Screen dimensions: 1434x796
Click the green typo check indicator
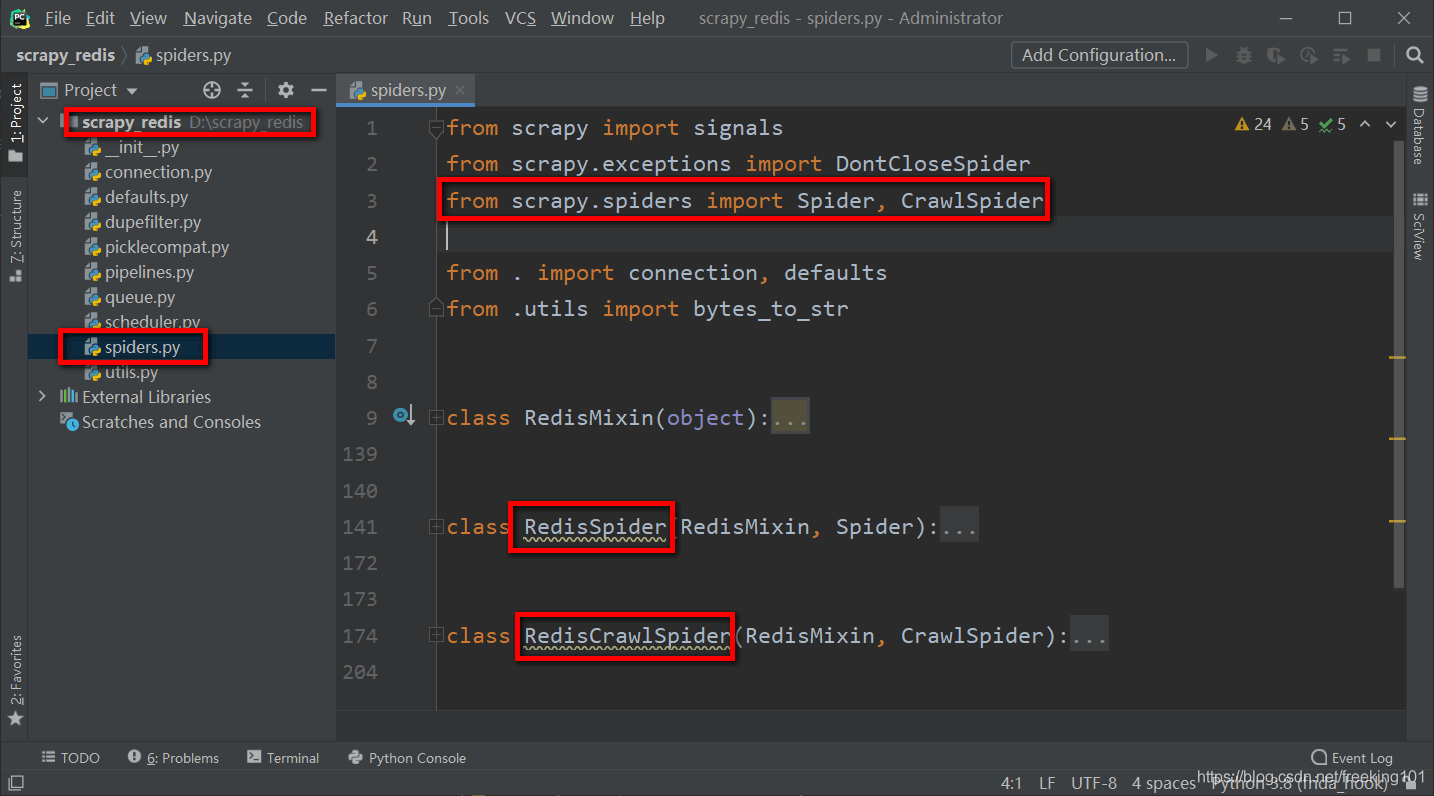(x=1333, y=125)
